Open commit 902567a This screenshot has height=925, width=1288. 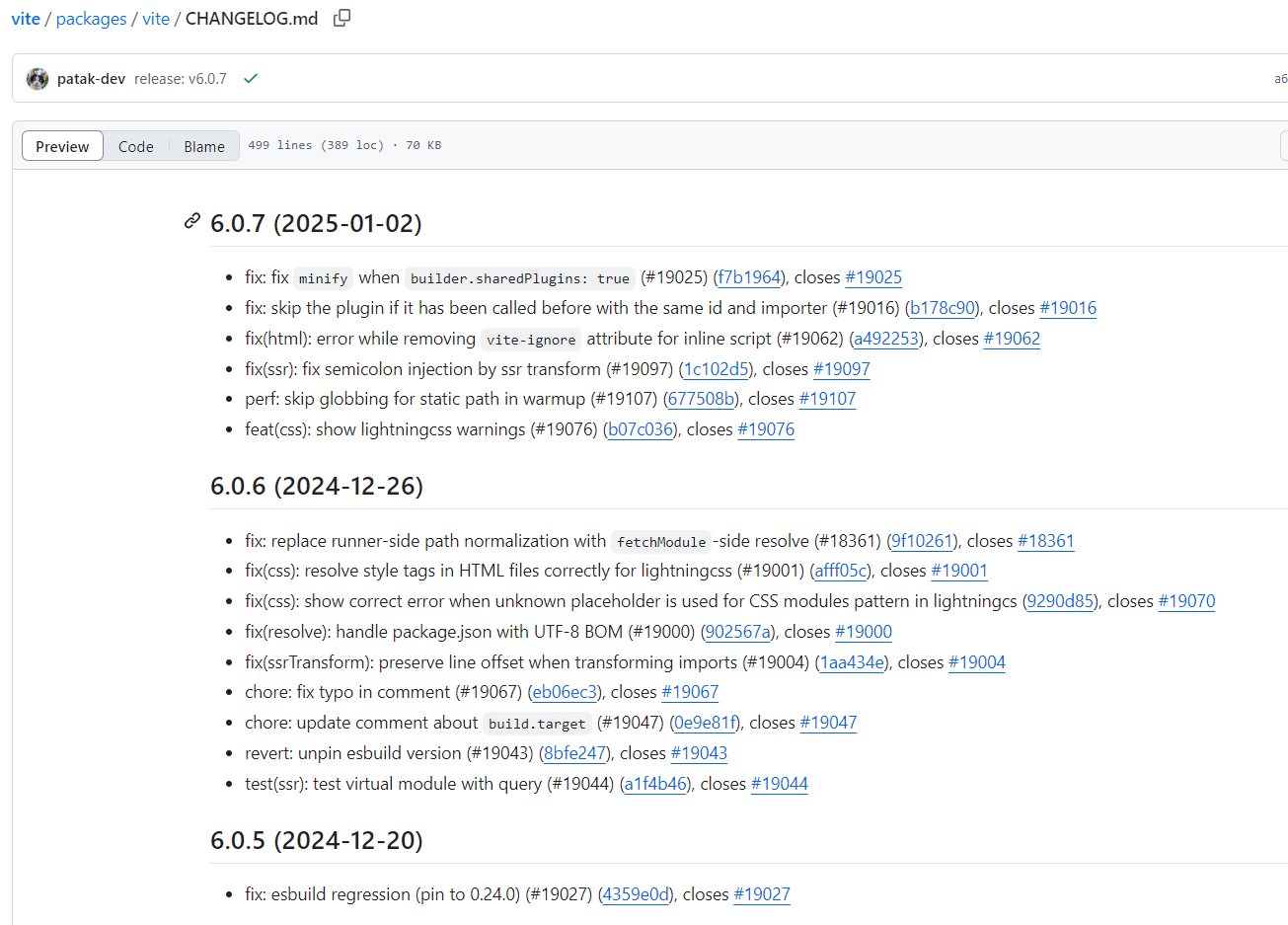tap(738, 632)
